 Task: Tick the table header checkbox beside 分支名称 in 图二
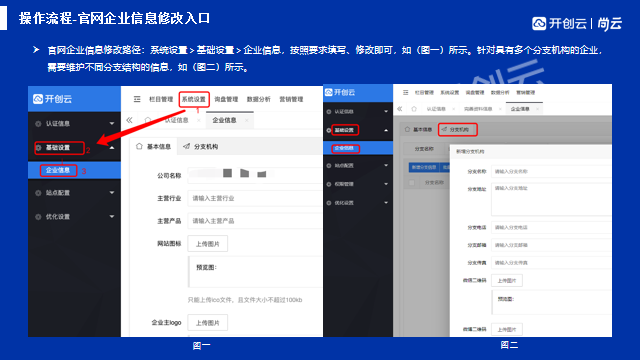coord(412,182)
